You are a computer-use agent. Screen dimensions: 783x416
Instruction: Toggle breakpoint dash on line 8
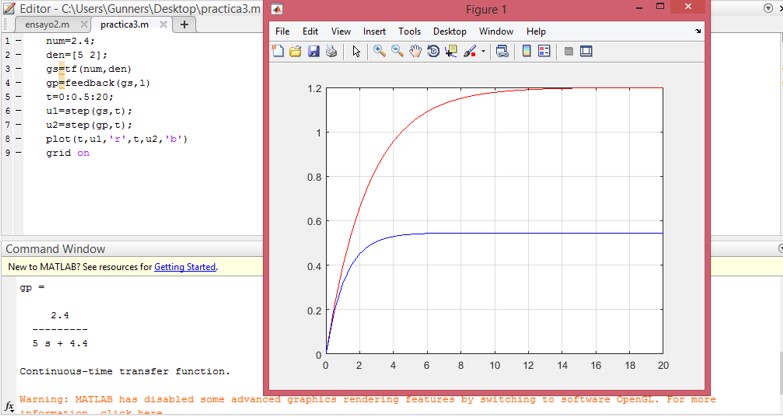(x=18, y=139)
